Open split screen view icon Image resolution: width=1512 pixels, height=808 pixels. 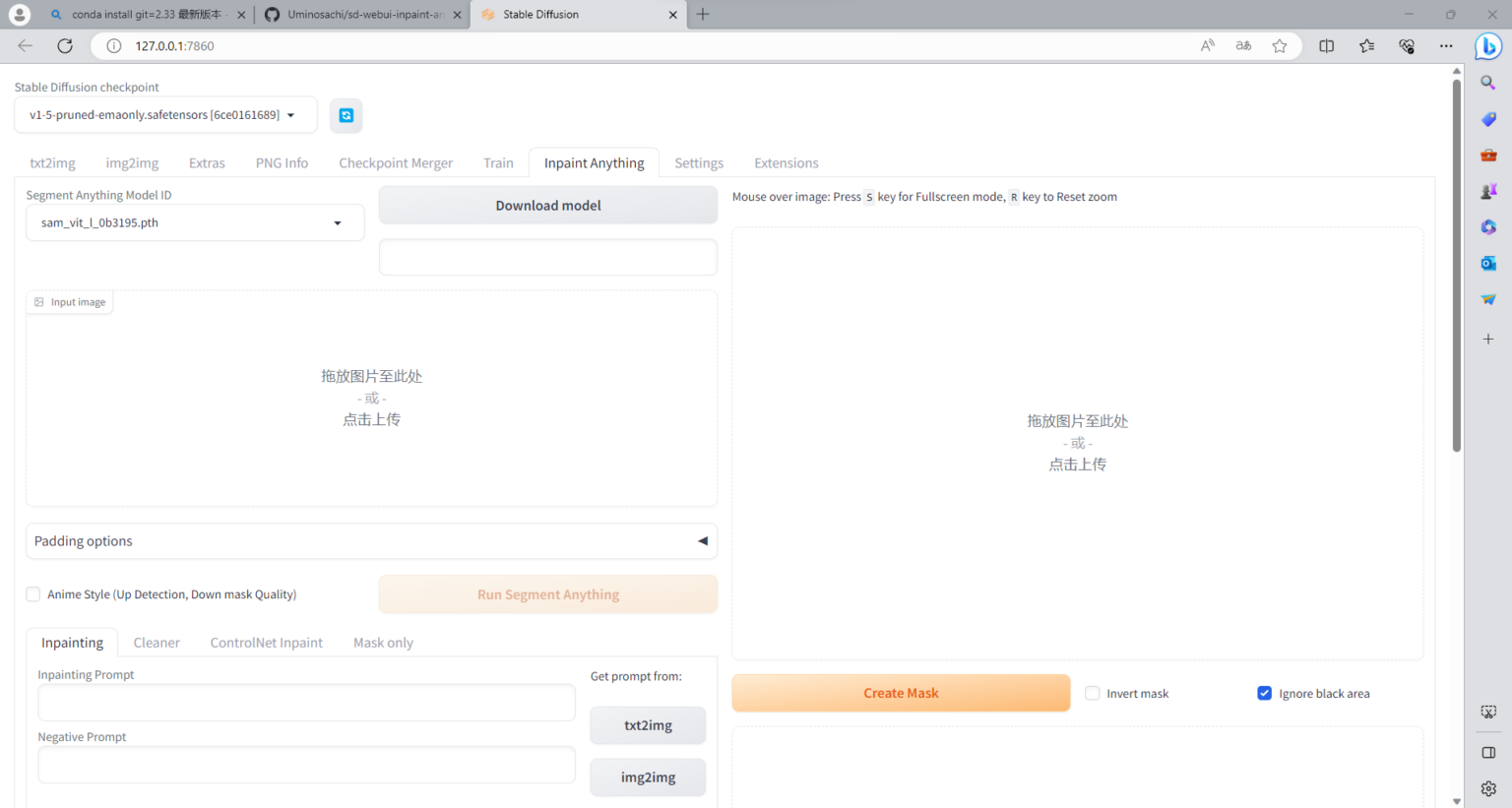1326,46
